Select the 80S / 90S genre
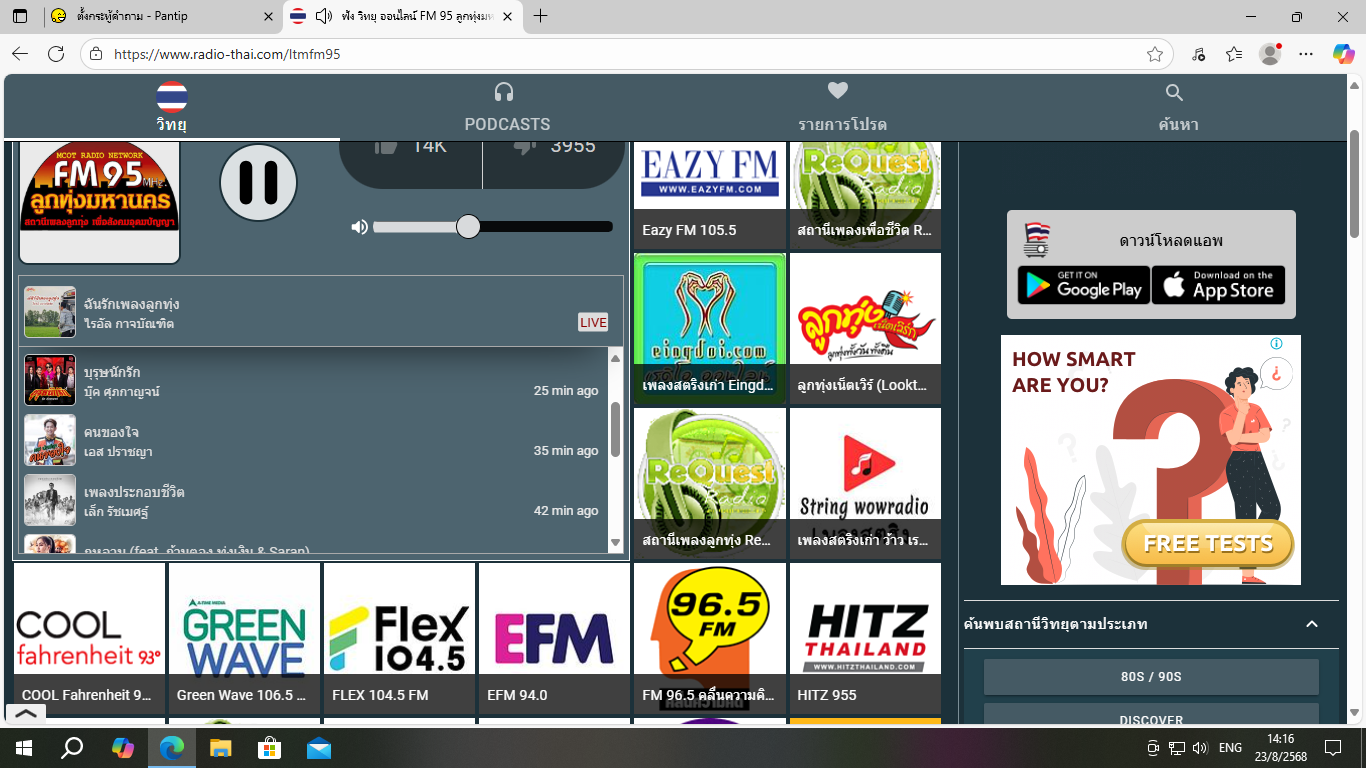Screen dimensions: 1366x768 (1151, 677)
